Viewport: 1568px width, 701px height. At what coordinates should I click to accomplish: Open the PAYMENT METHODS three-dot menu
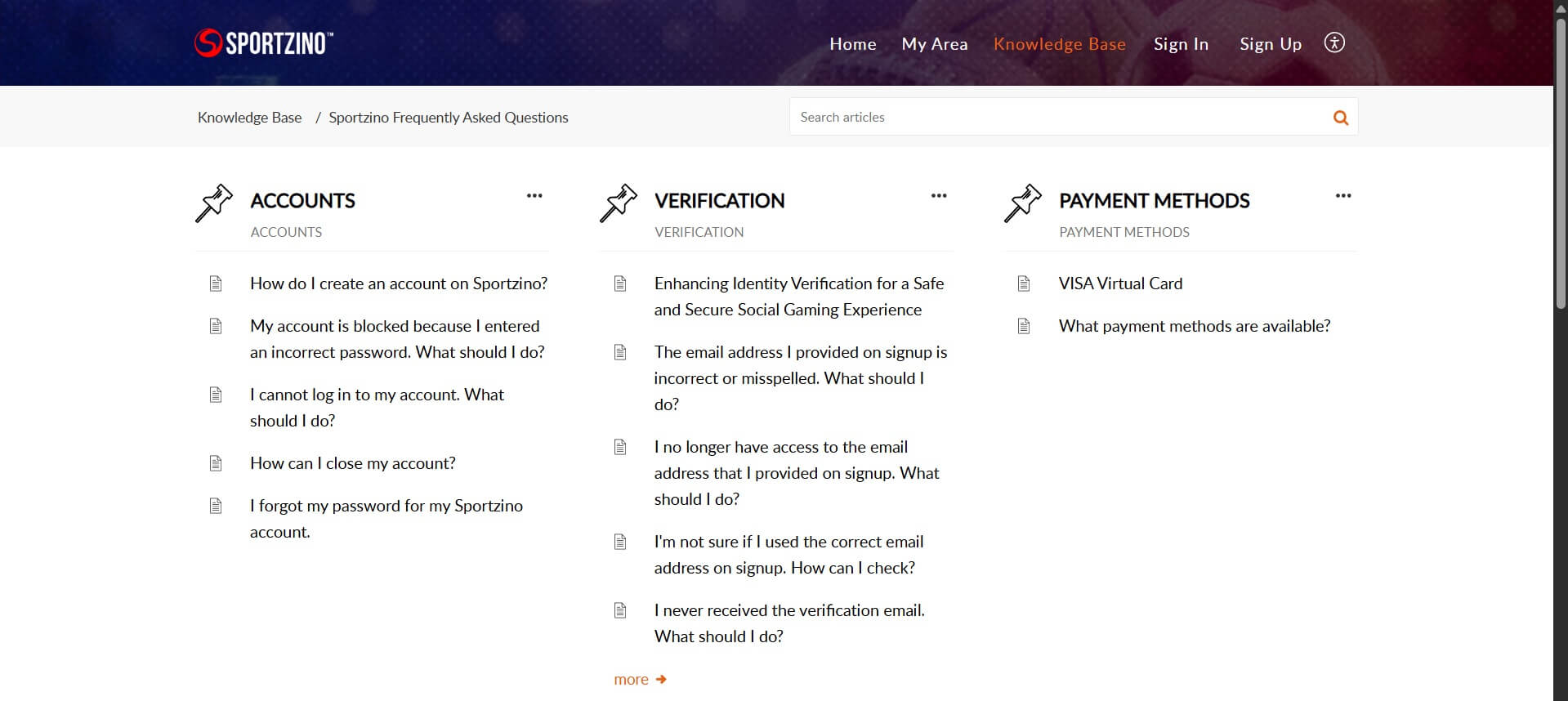coord(1343,195)
